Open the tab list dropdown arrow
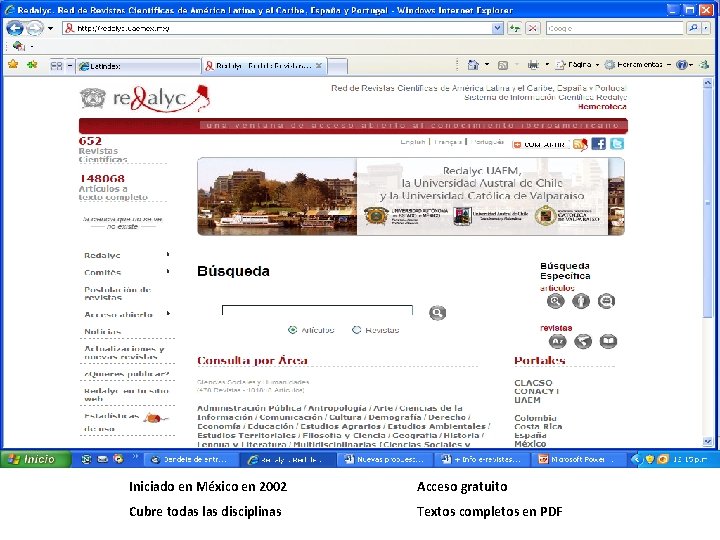 pos(70,66)
